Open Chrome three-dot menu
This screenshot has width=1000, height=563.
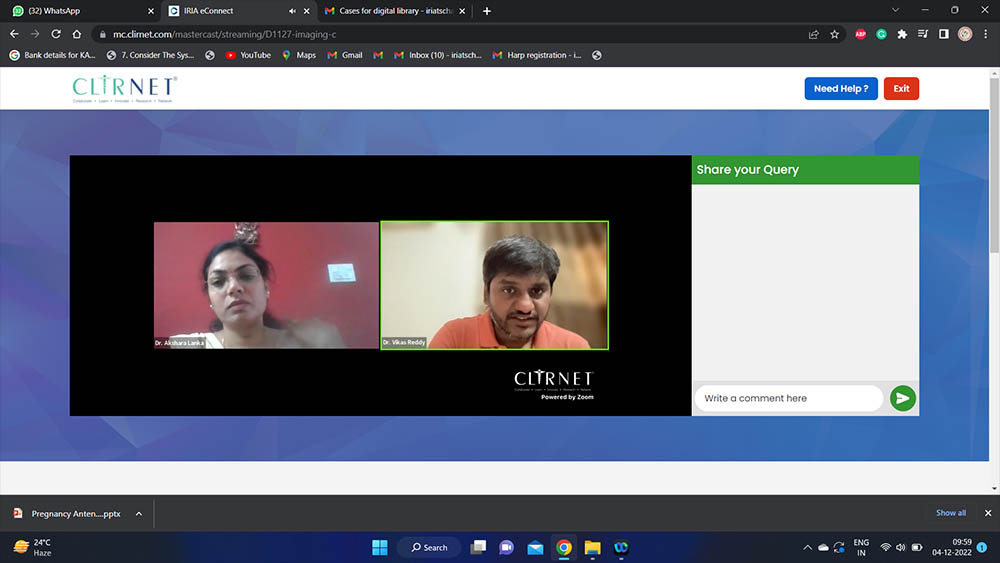tap(985, 34)
